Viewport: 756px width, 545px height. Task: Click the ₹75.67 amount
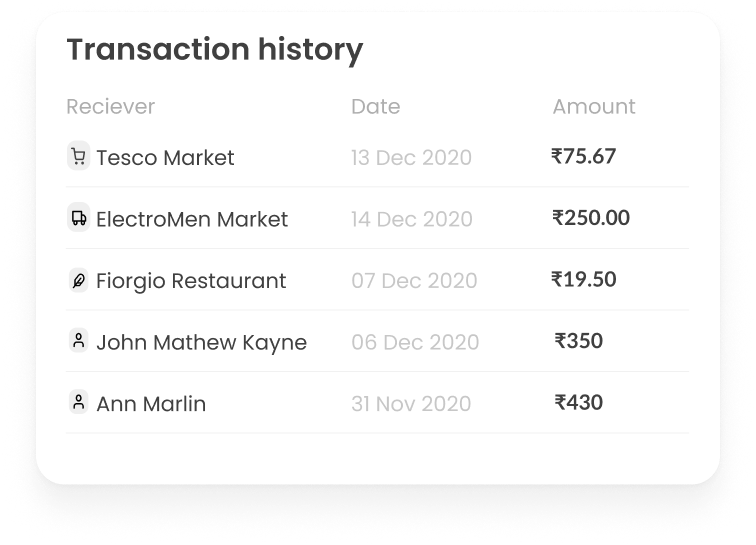pos(584,156)
